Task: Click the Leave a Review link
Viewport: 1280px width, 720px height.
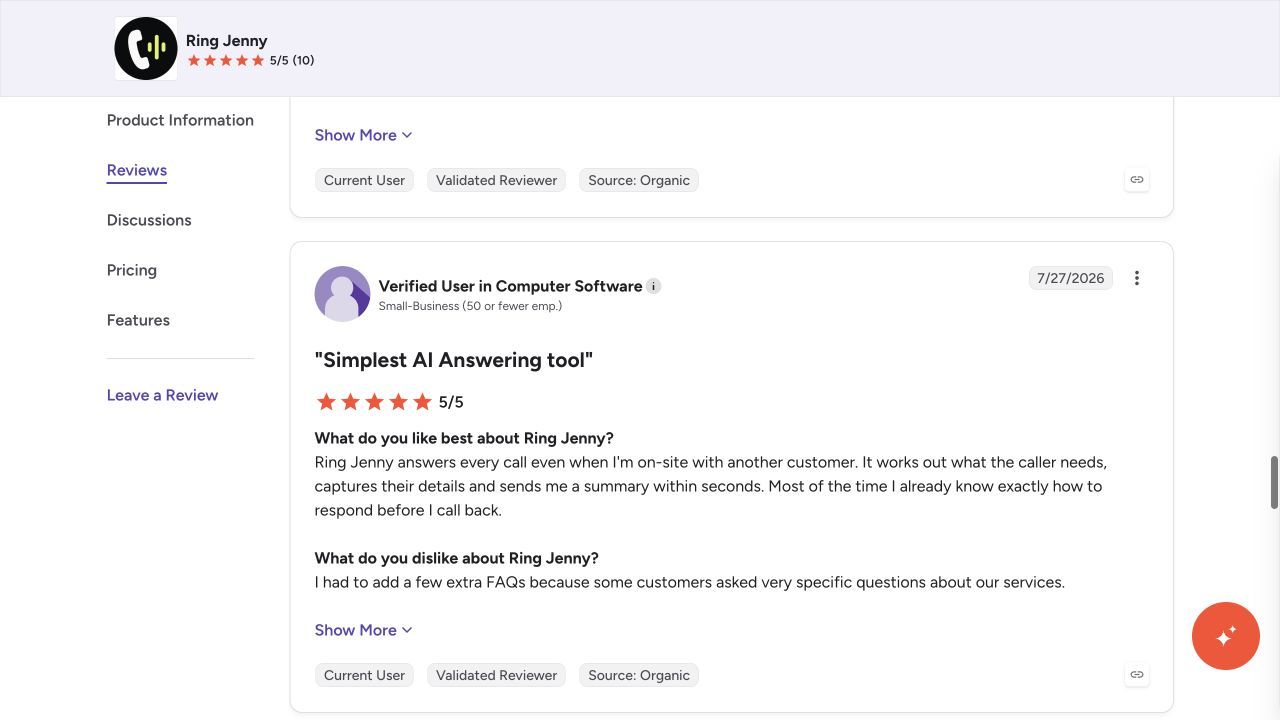Action: [162, 395]
